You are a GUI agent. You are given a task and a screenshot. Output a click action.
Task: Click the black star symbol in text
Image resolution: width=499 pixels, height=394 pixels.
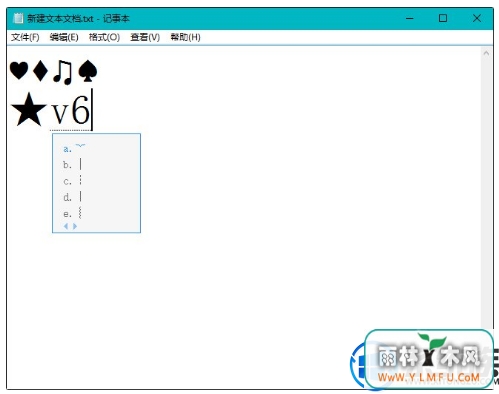click(x=28, y=110)
